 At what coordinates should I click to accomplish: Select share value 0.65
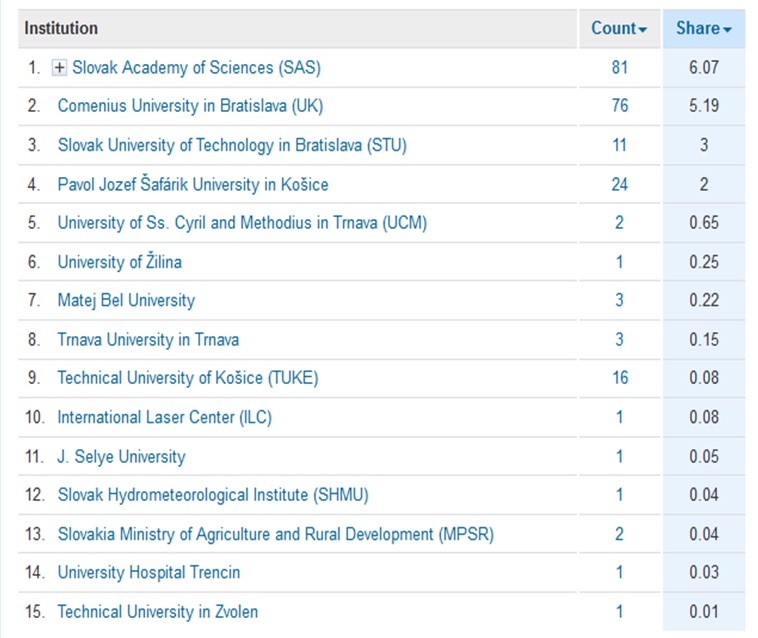click(x=704, y=222)
